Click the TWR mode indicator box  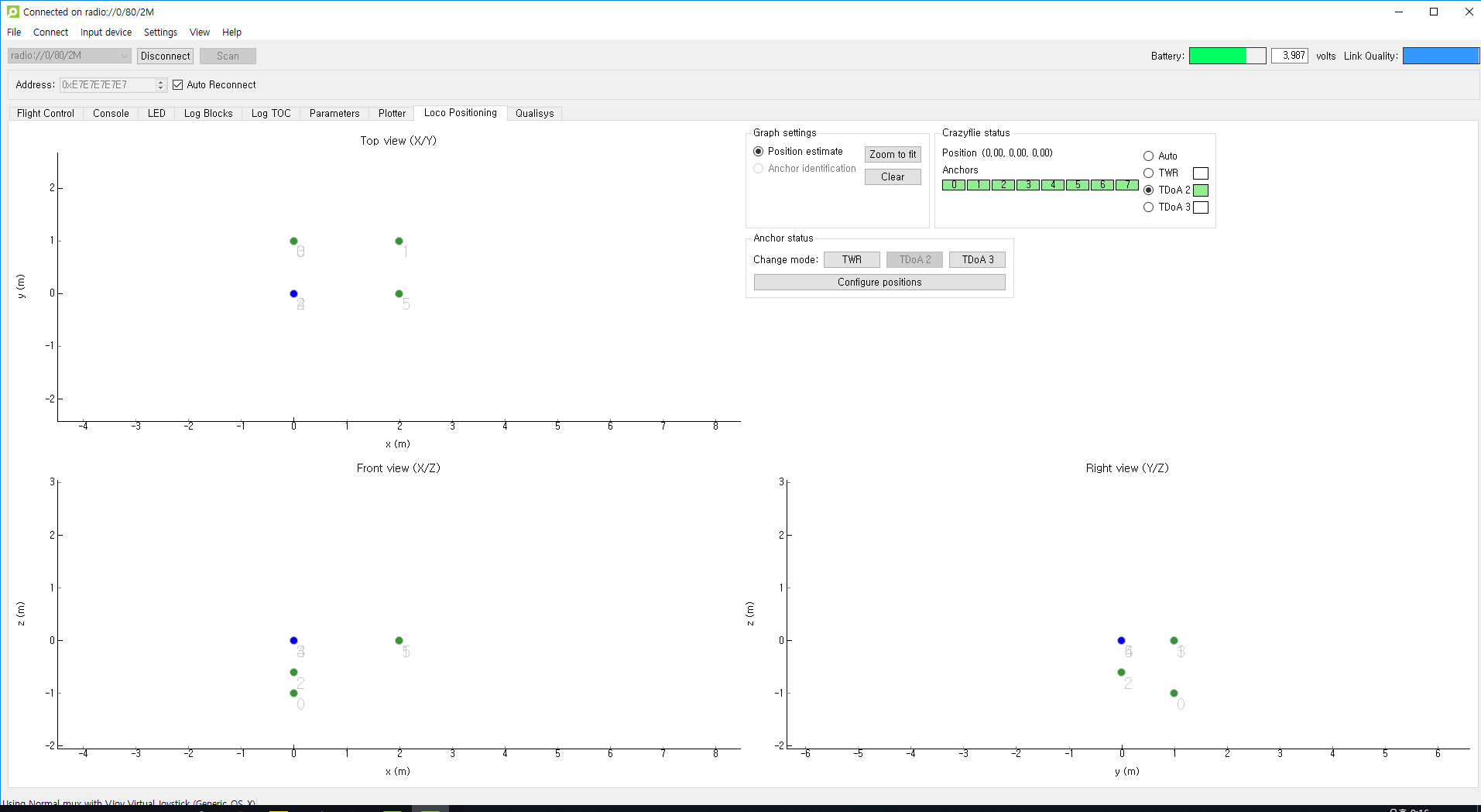point(1201,173)
